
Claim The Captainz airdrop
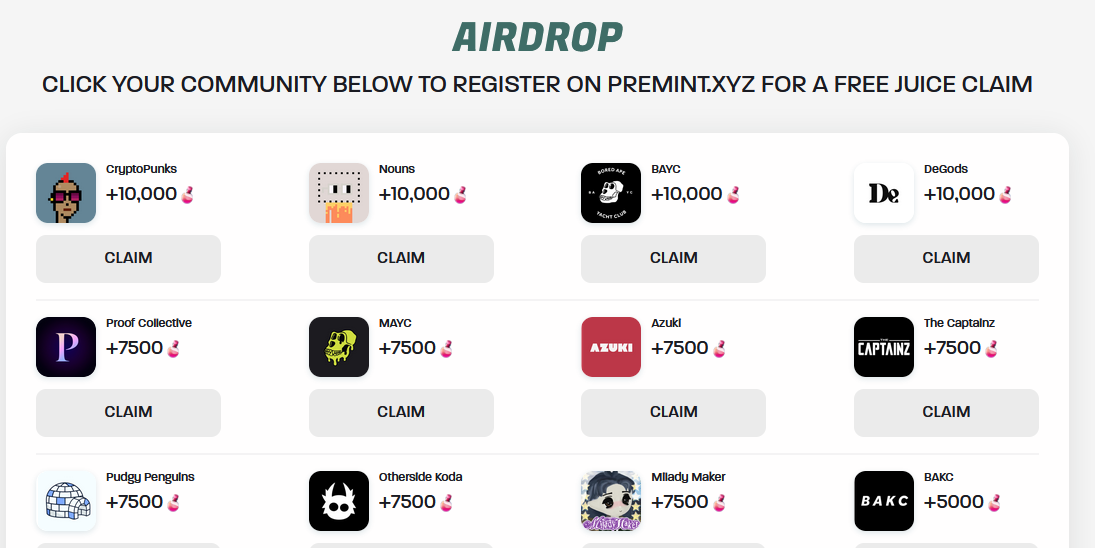946,413
